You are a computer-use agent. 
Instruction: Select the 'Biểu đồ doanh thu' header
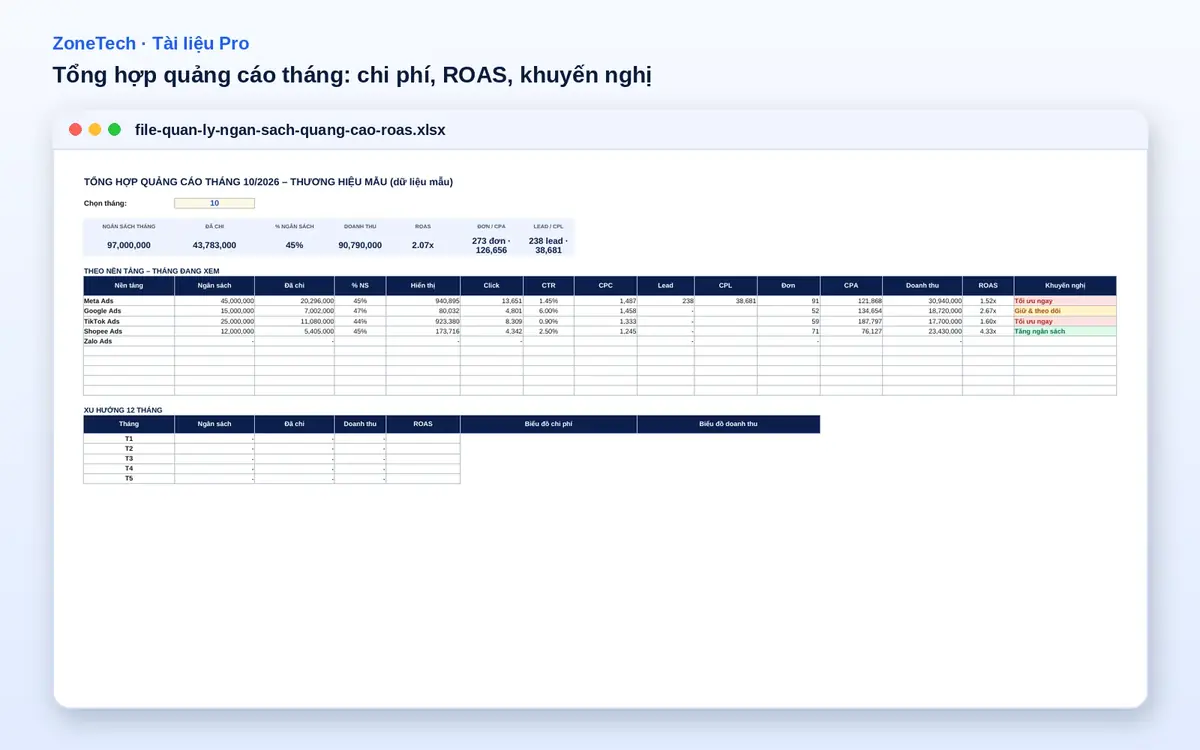click(x=728, y=424)
